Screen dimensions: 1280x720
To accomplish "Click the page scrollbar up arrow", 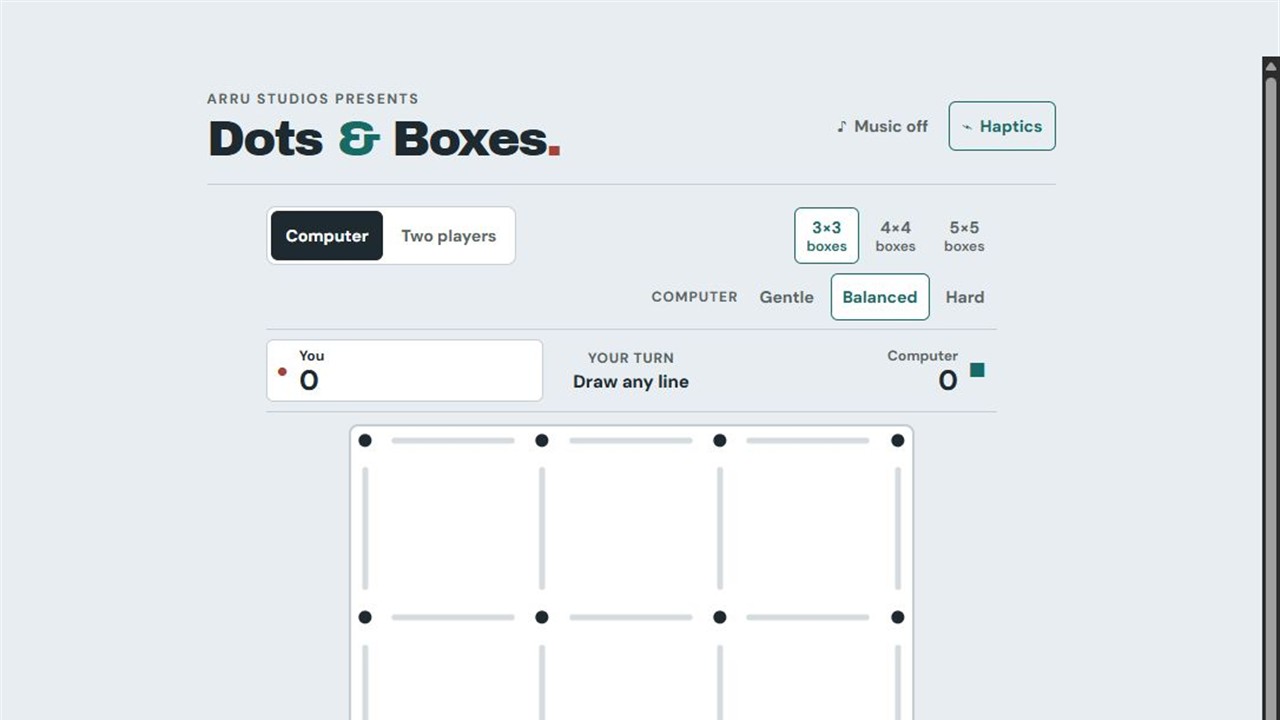I will [x=1271, y=66].
